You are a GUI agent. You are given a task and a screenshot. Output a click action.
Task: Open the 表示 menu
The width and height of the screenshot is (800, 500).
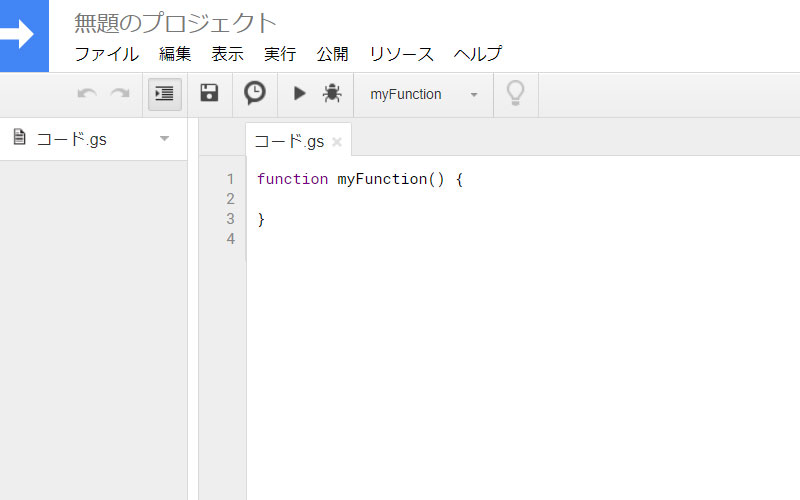point(228,54)
